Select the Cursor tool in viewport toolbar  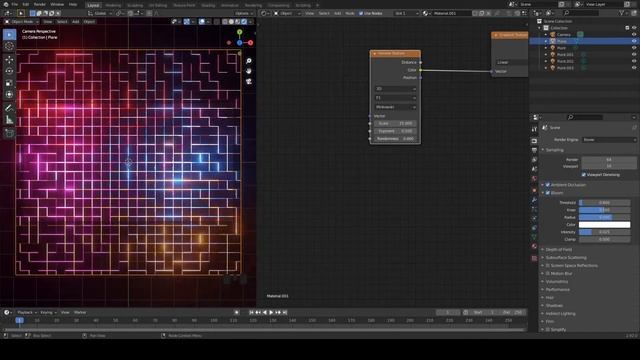point(9,46)
